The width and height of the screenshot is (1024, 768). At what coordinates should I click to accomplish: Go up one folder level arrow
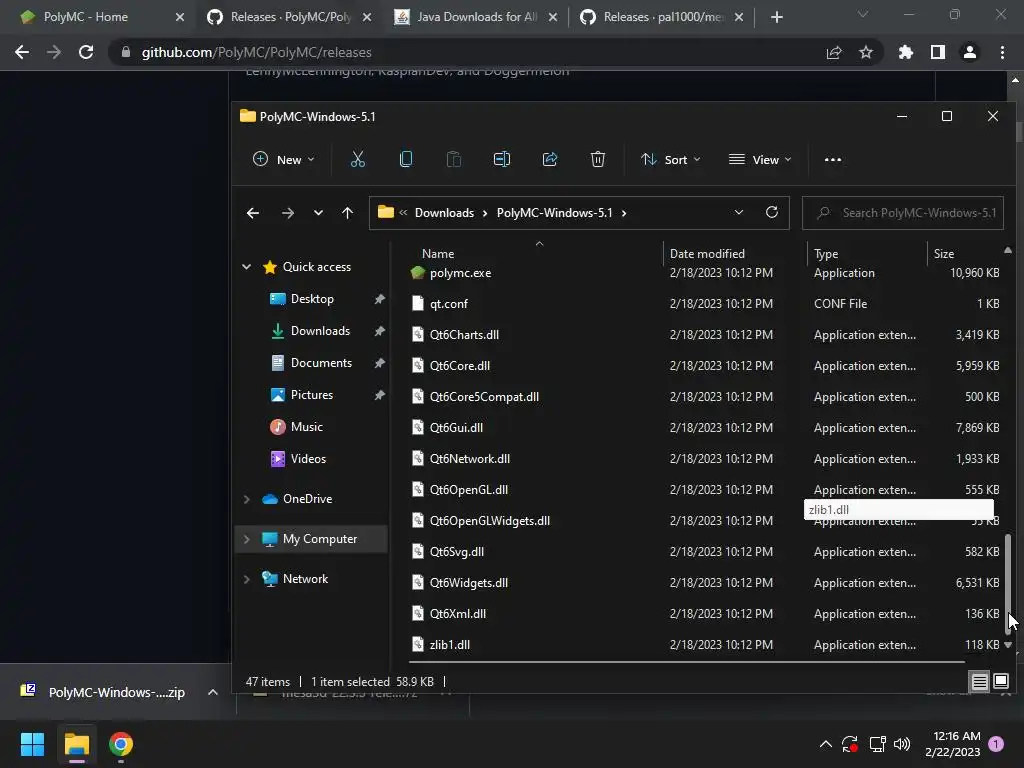point(347,213)
